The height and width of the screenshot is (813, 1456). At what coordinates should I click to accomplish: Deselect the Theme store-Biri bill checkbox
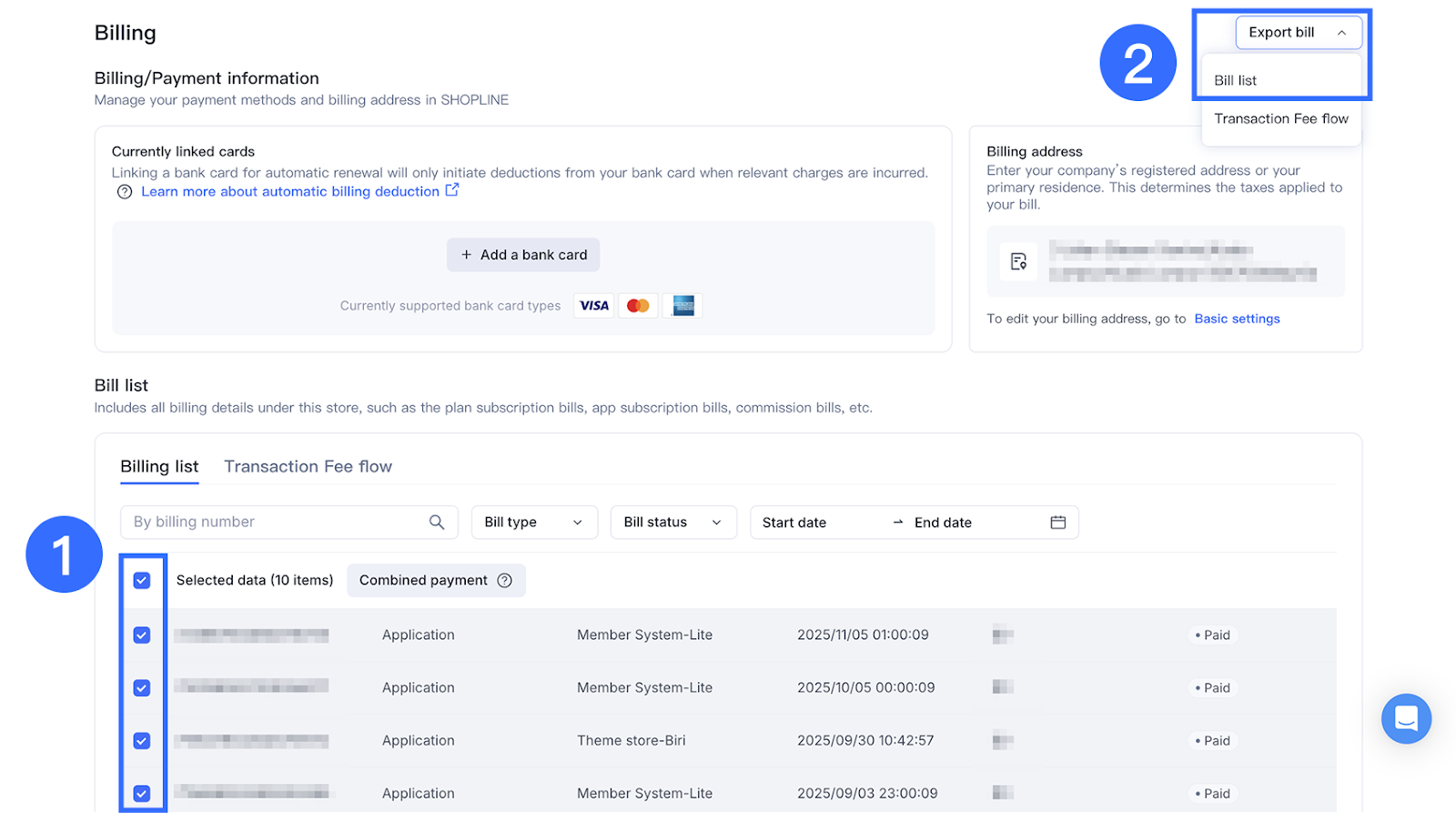pos(142,741)
